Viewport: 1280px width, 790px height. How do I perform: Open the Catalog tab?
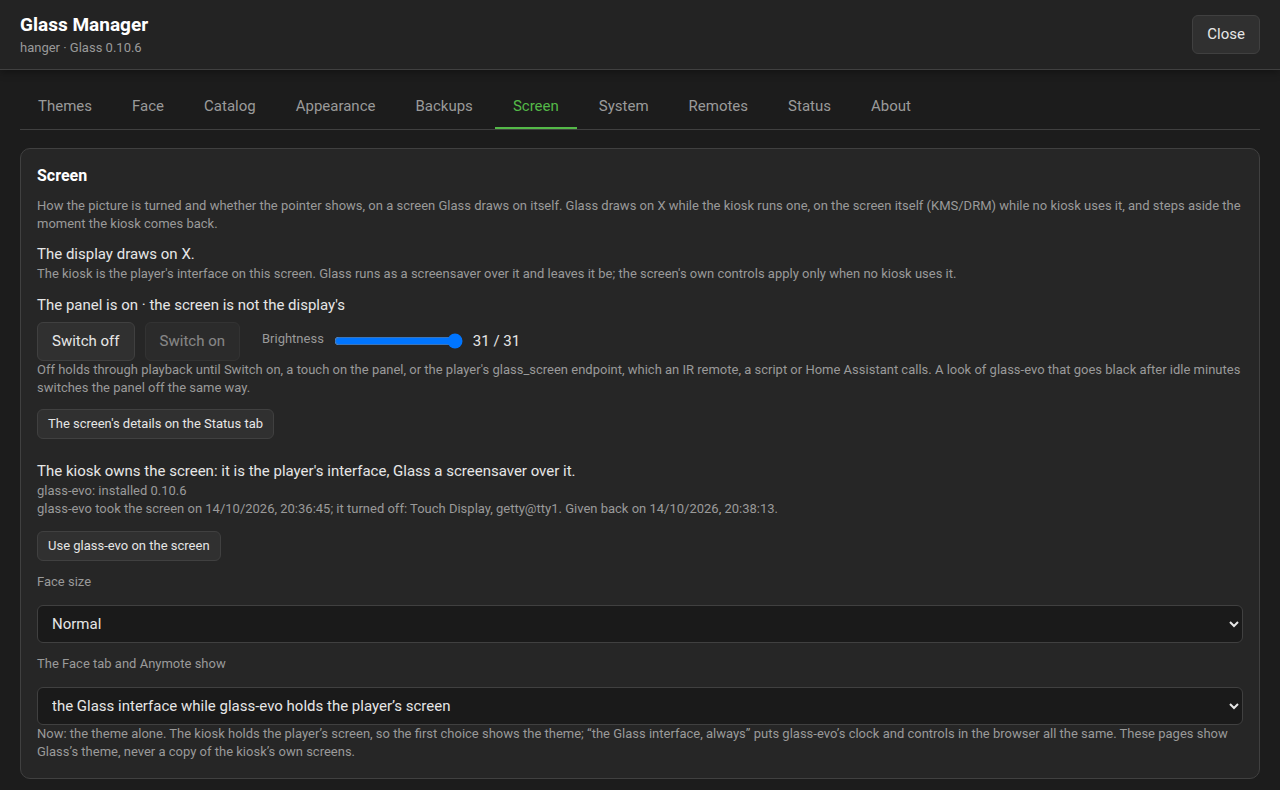(230, 106)
